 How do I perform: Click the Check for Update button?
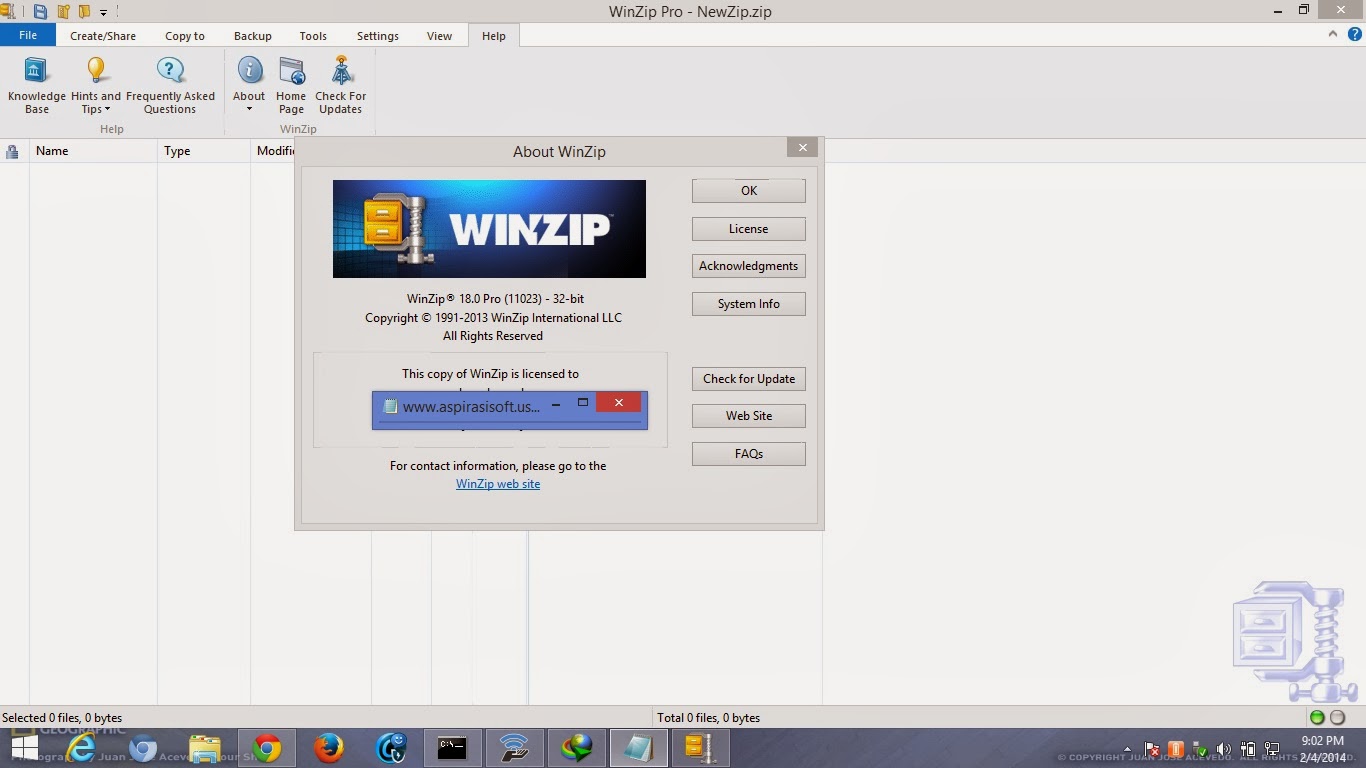(x=749, y=379)
